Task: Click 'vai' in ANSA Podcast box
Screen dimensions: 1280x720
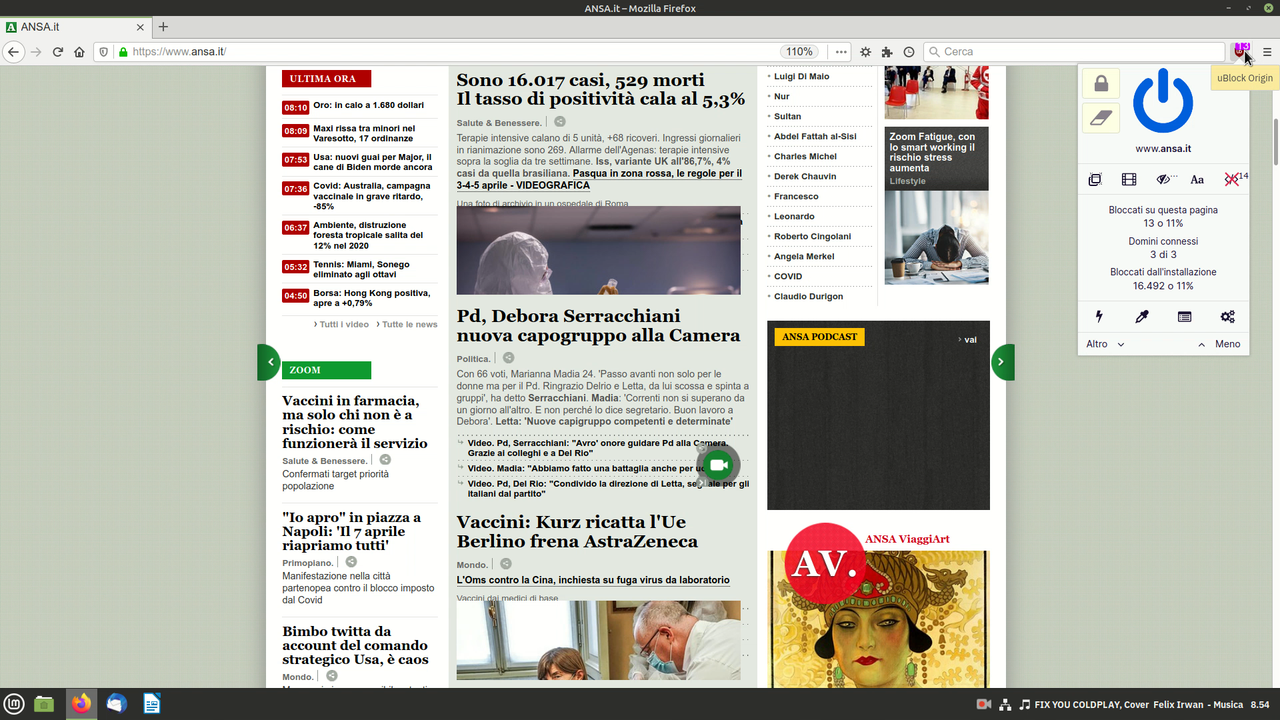Action: click(970, 340)
